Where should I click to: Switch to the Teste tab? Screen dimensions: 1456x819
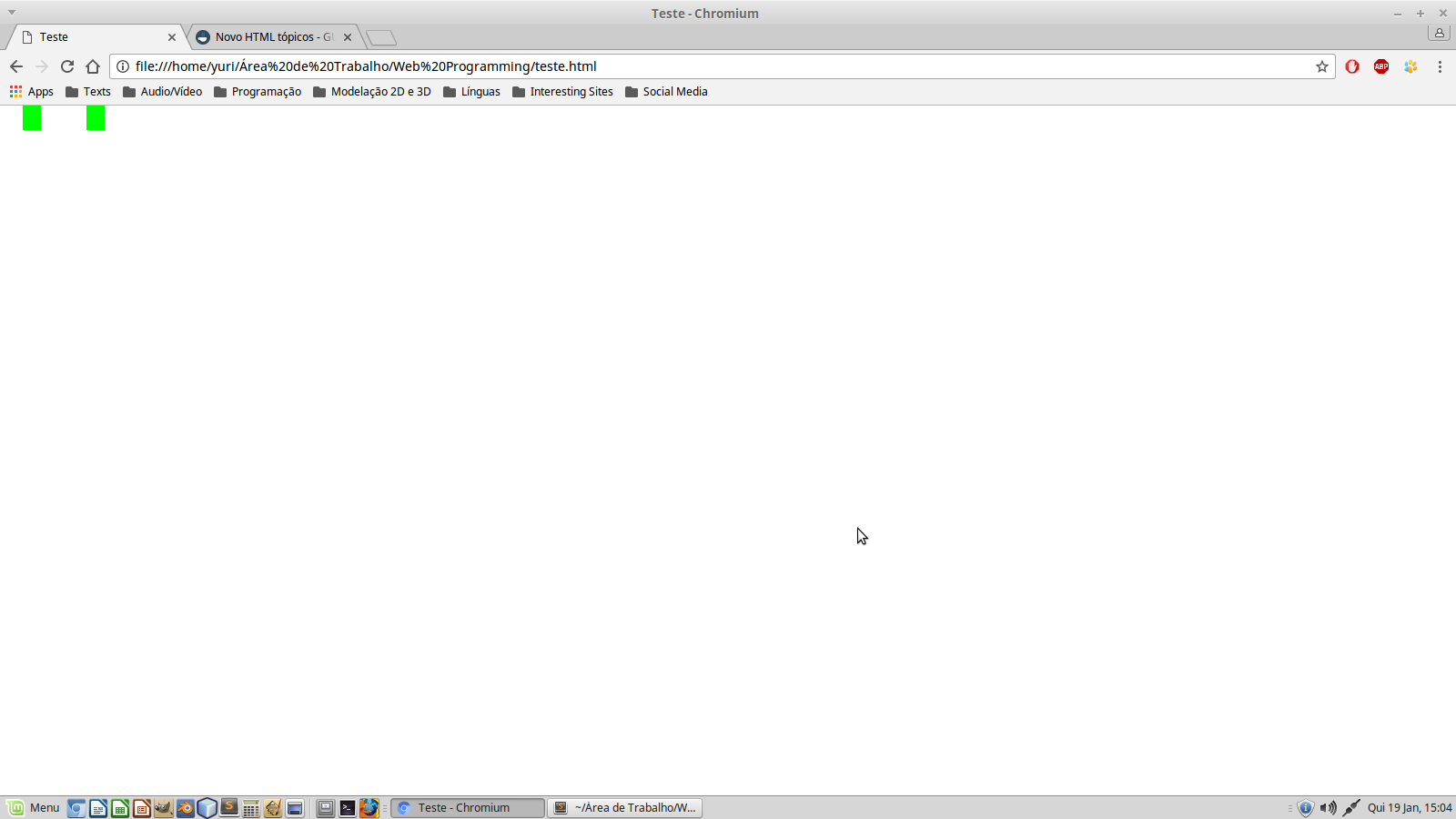coord(96,37)
